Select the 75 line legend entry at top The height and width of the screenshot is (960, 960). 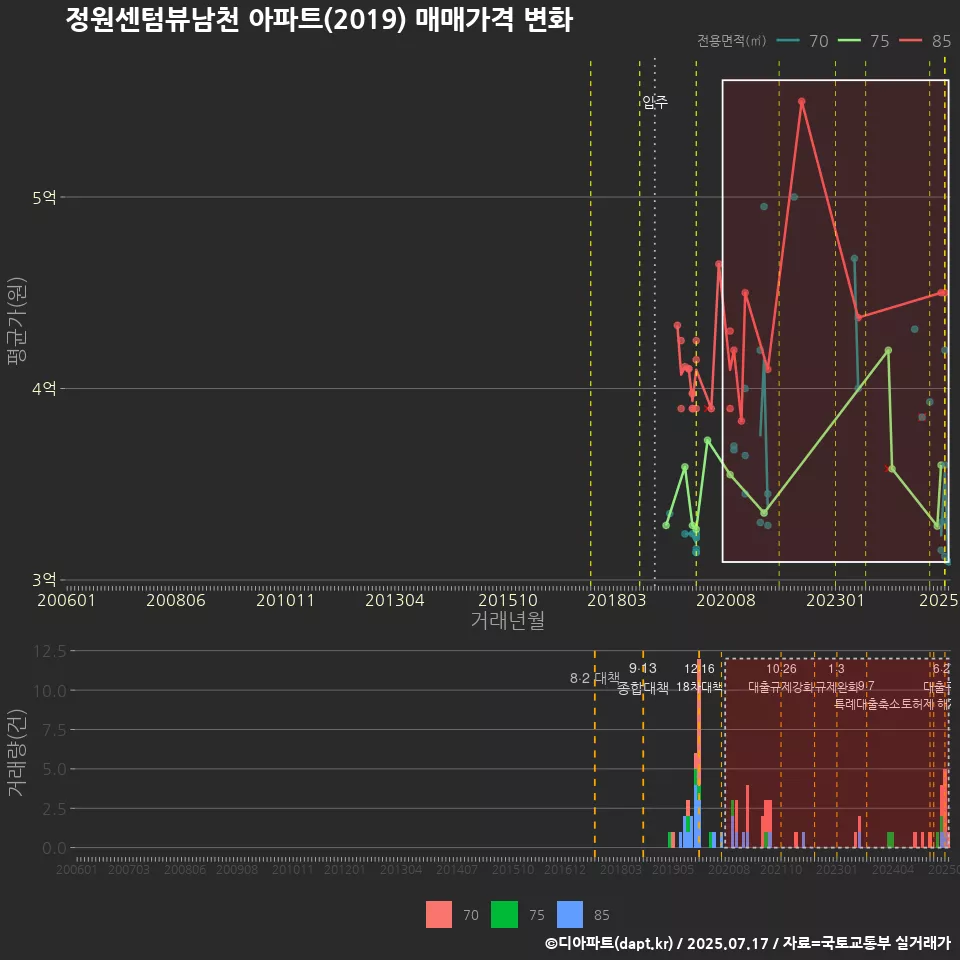coord(863,41)
